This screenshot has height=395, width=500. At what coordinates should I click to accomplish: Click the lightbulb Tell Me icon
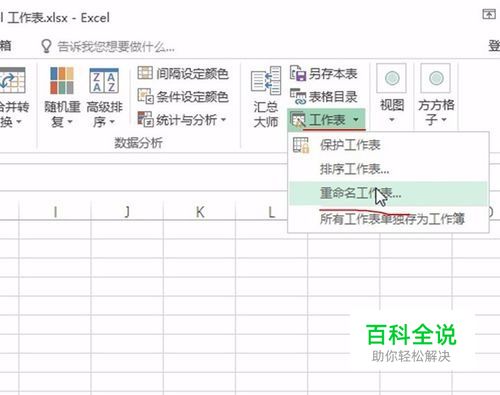point(46,46)
